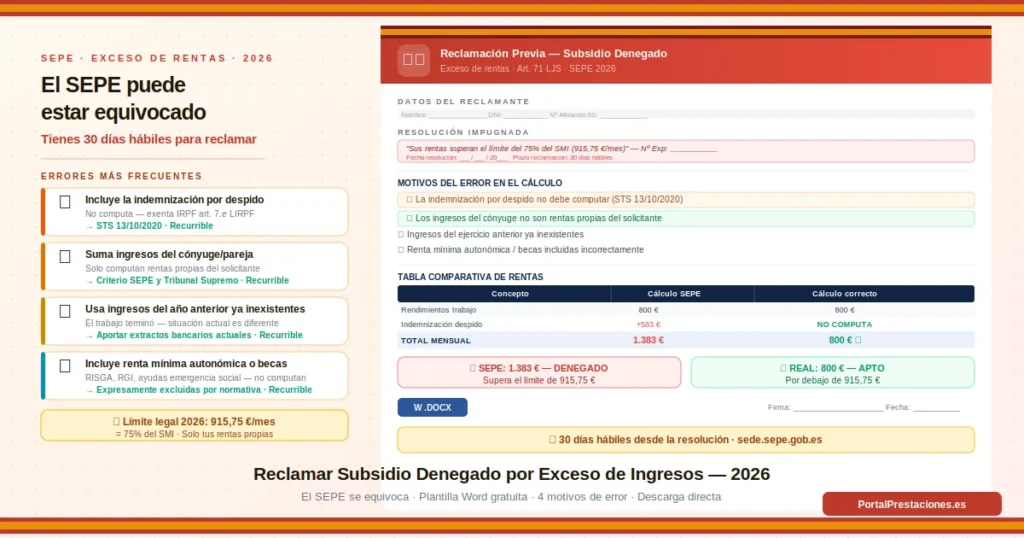Click the 'El SEPE puede estar equivocado' headline
This screenshot has height=538, width=1024.
coord(123,99)
